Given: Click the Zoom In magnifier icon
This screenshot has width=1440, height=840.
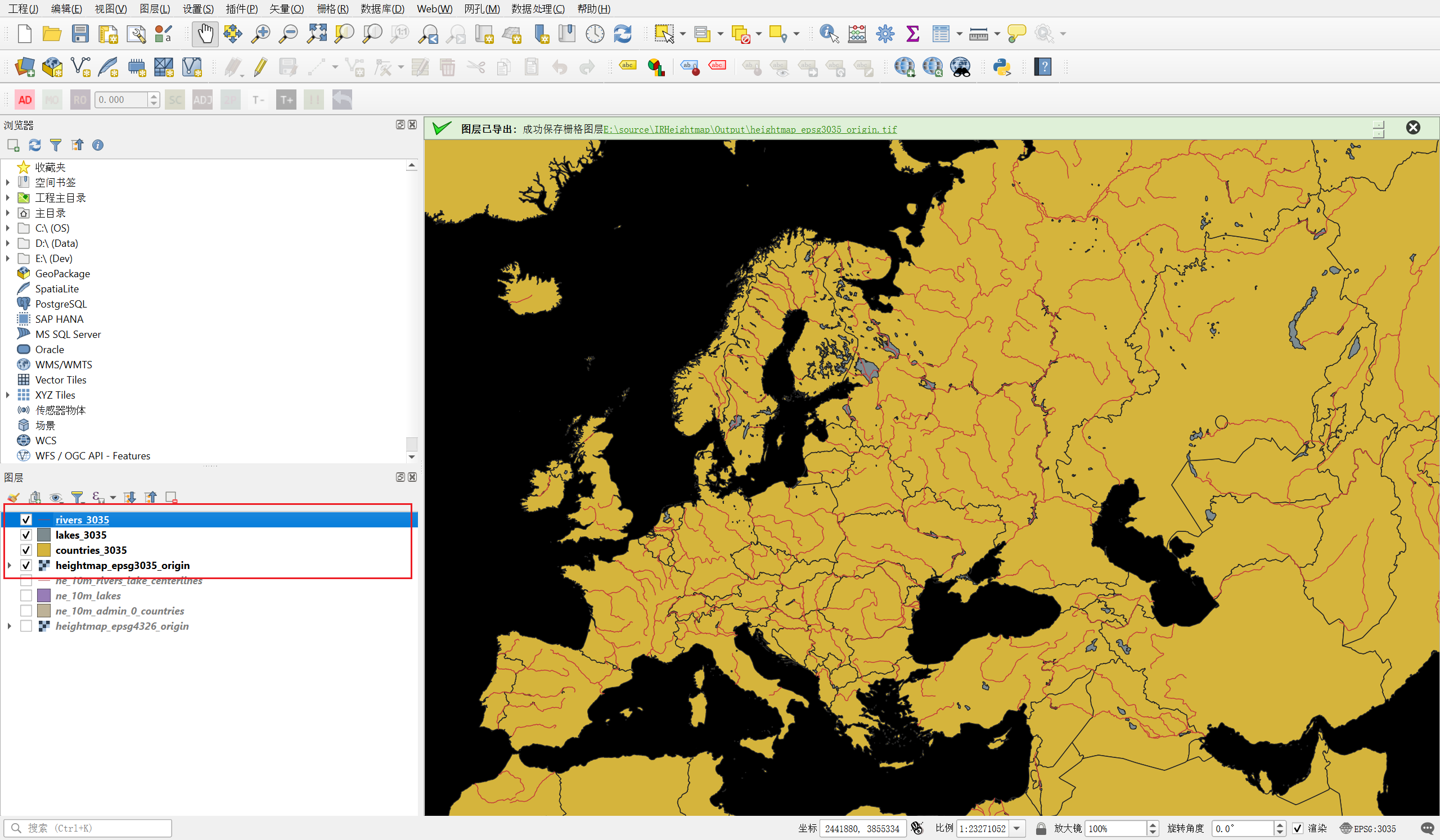Looking at the screenshot, I should tap(260, 34).
